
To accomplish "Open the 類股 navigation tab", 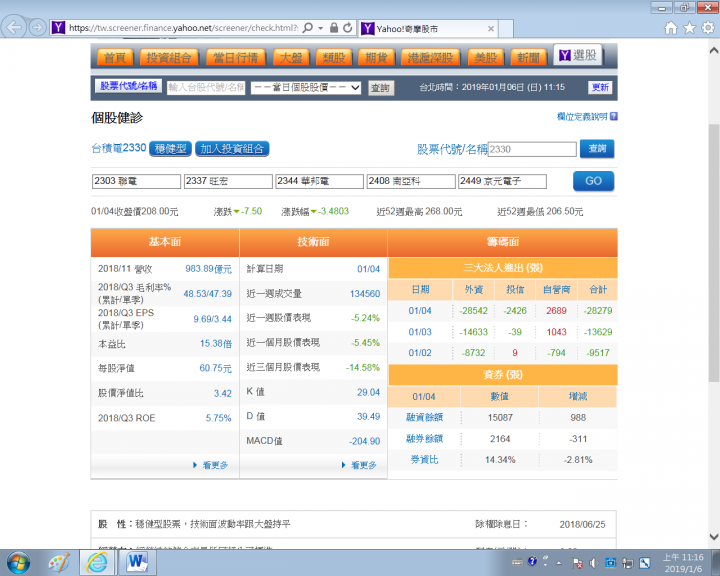I will [x=334, y=57].
